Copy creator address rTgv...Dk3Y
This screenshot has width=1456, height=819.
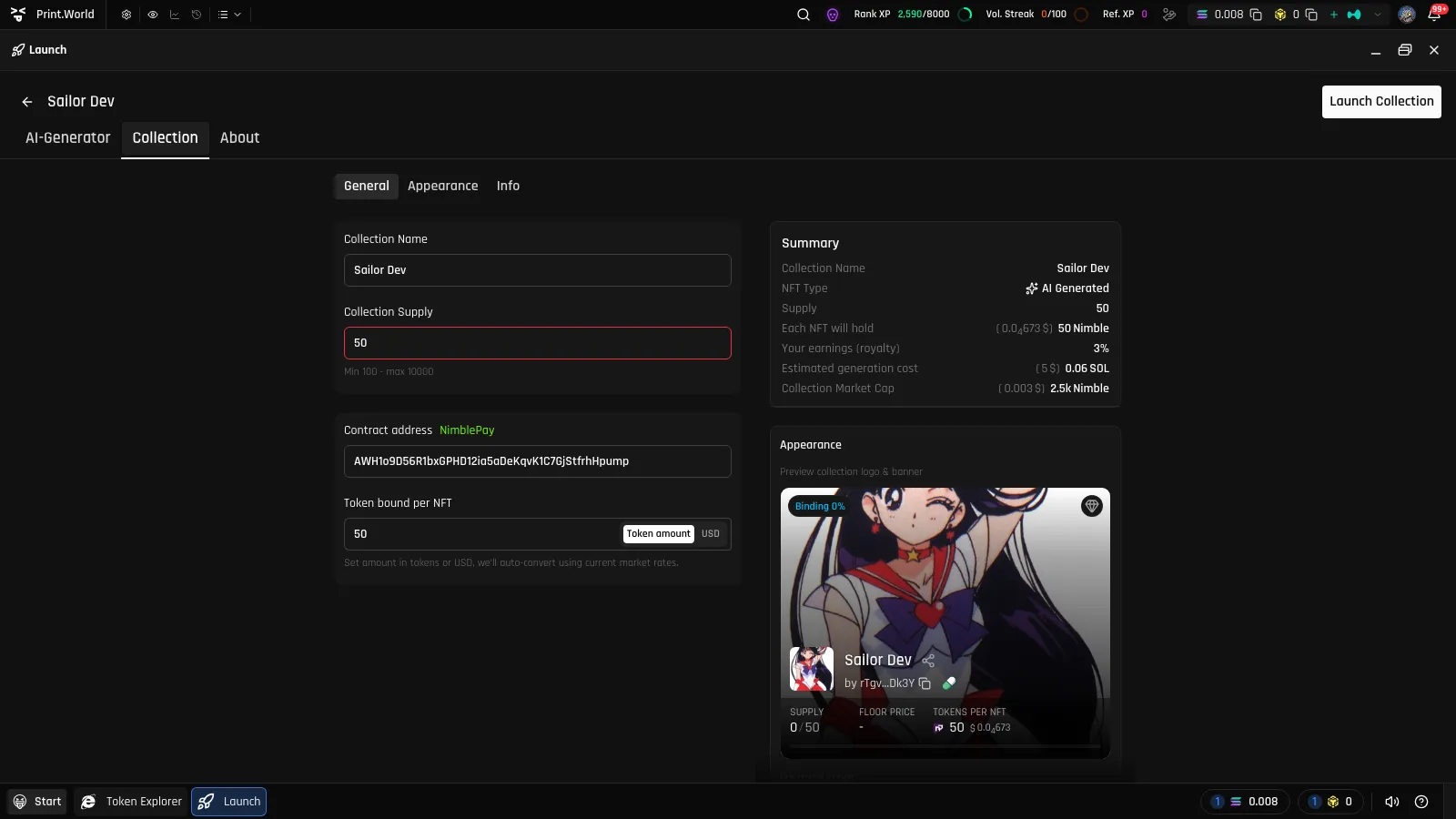925,683
